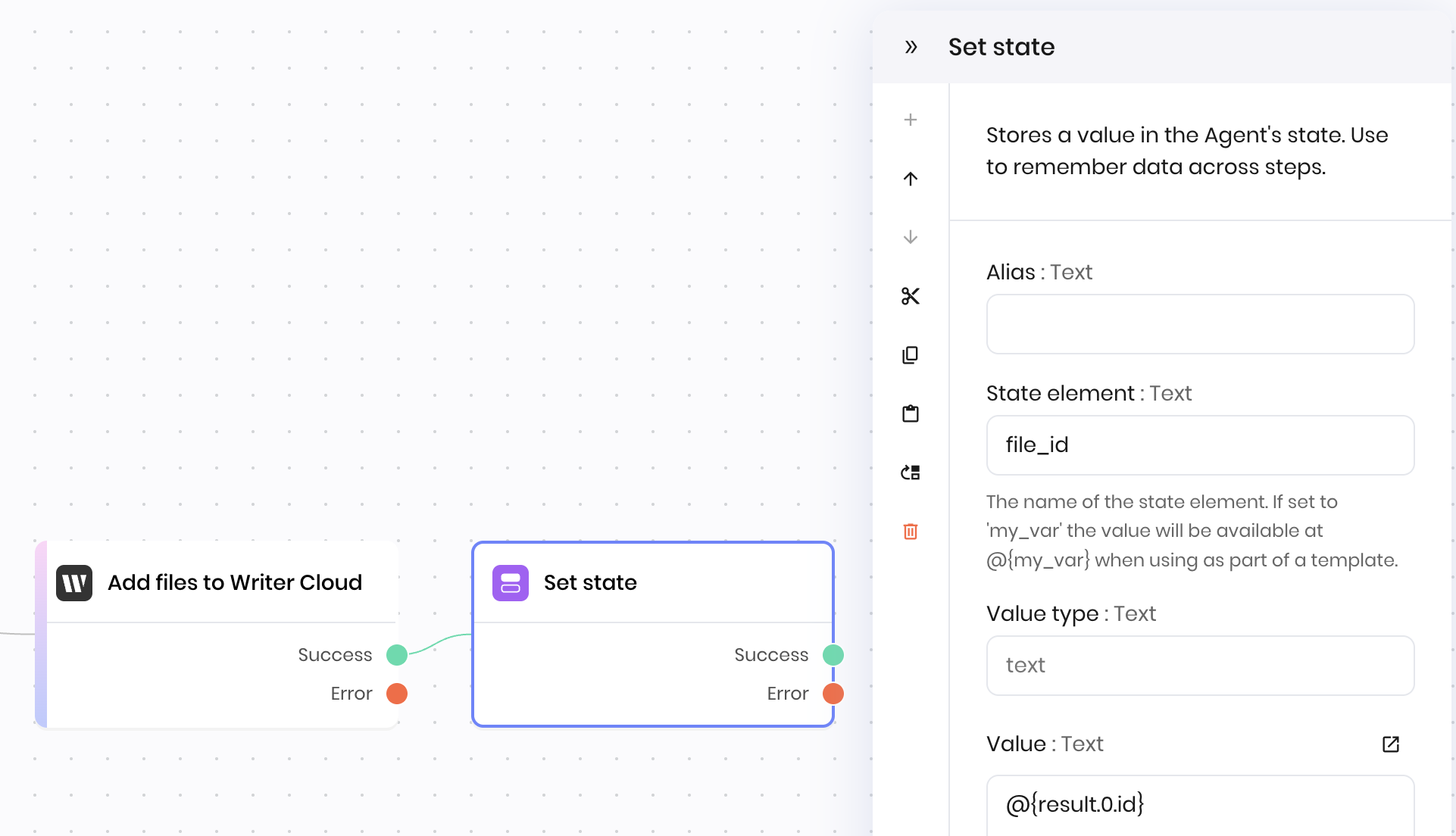Open the Value type selector showing text

(x=1200, y=666)
